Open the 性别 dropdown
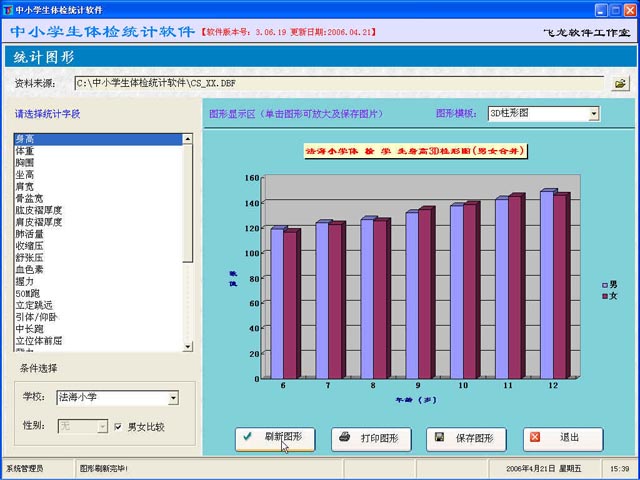640x480 pixels. pyautogui.click(x=101, y=426)
